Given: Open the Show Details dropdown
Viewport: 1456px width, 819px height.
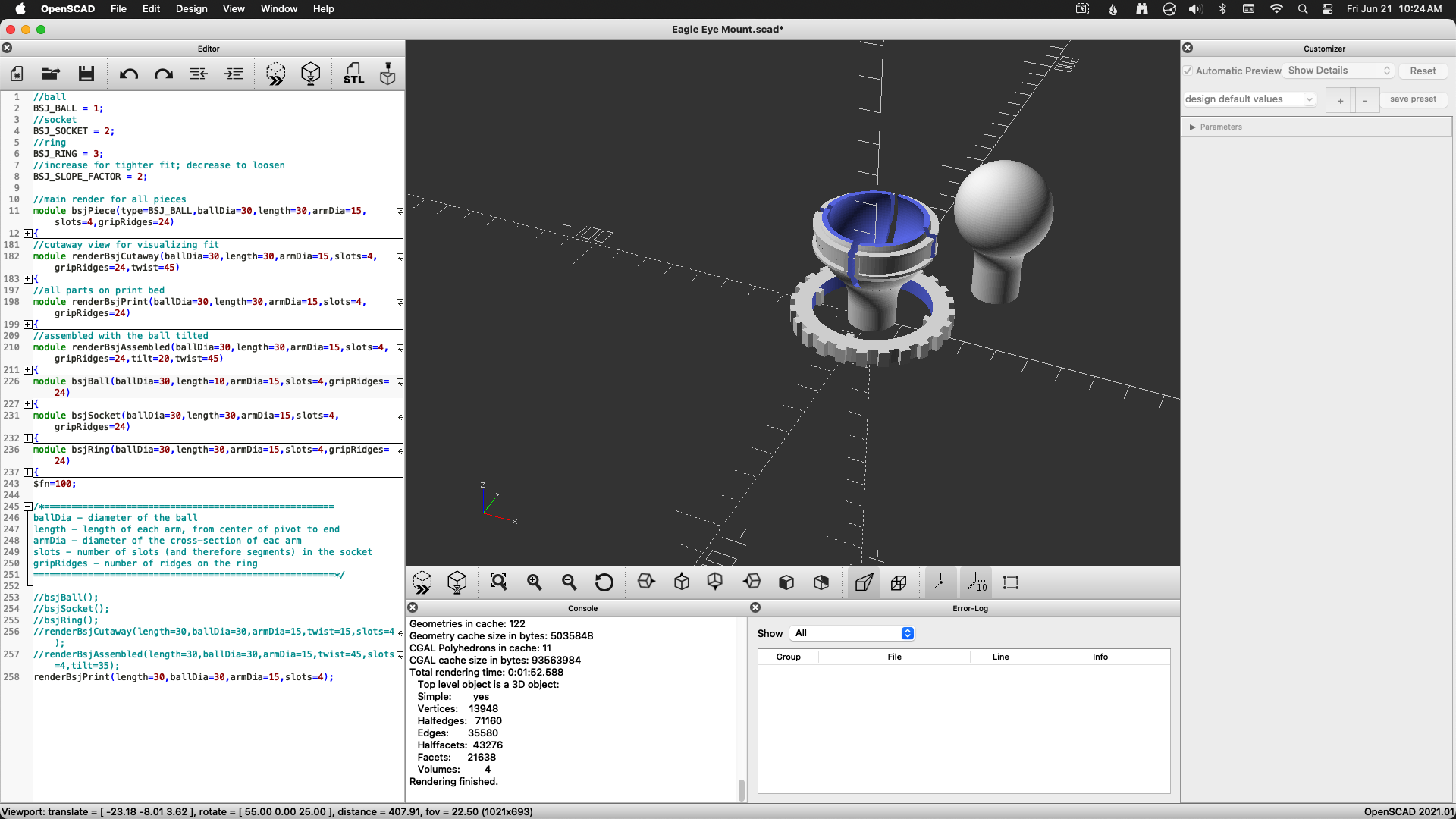Looking at the screenshot, I should 1339,71.
